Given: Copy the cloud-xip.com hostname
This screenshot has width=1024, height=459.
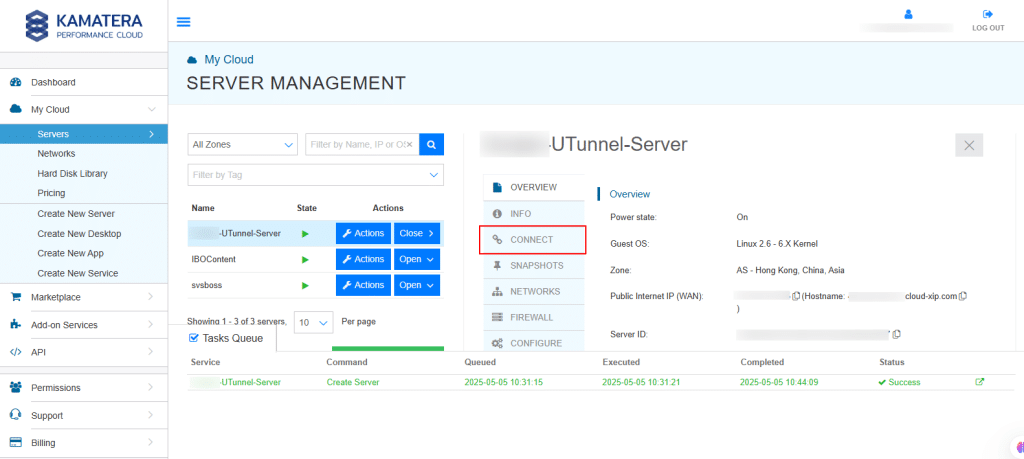Looking at the screenshot, I should pyautogui.click(x=963, y=296).
